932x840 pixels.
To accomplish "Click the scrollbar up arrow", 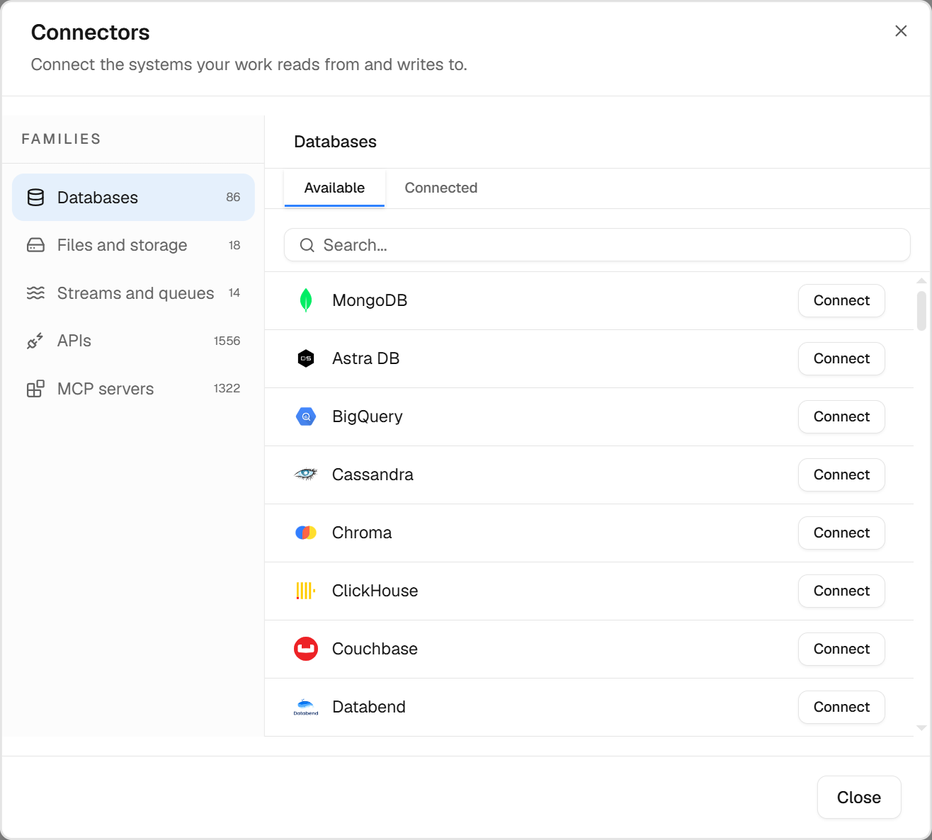I will tap(921, 281).
